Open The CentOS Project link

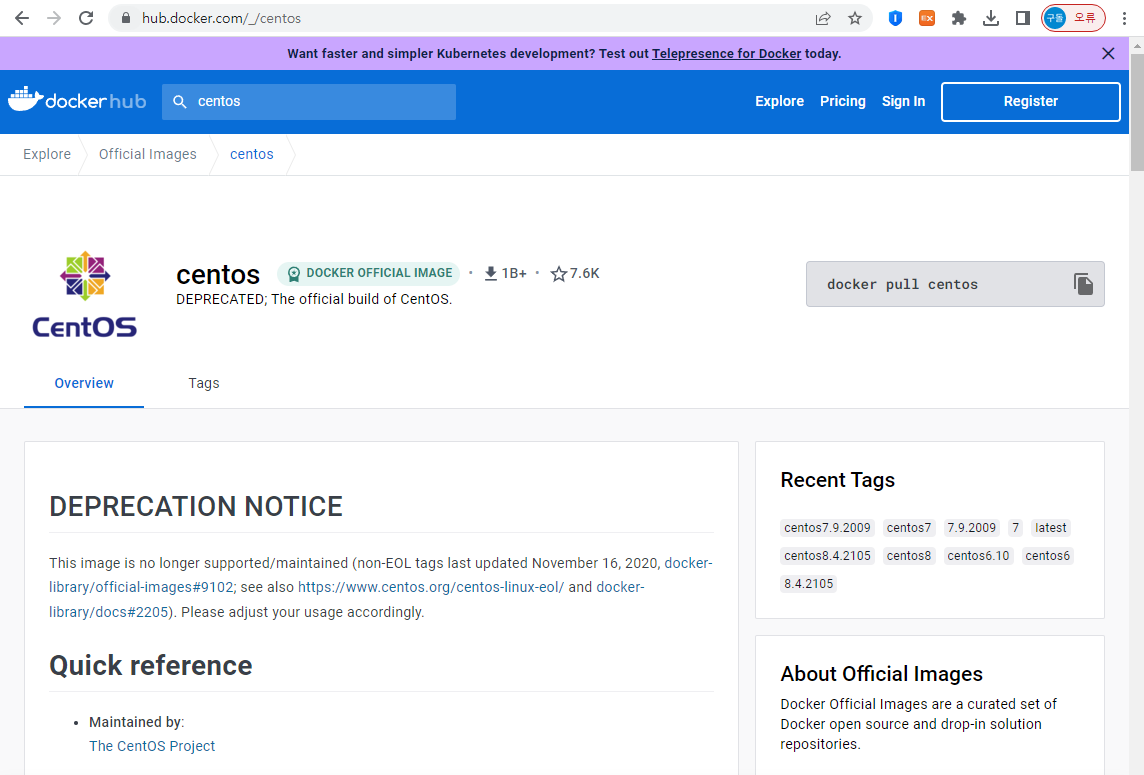(x=152, y=746)
